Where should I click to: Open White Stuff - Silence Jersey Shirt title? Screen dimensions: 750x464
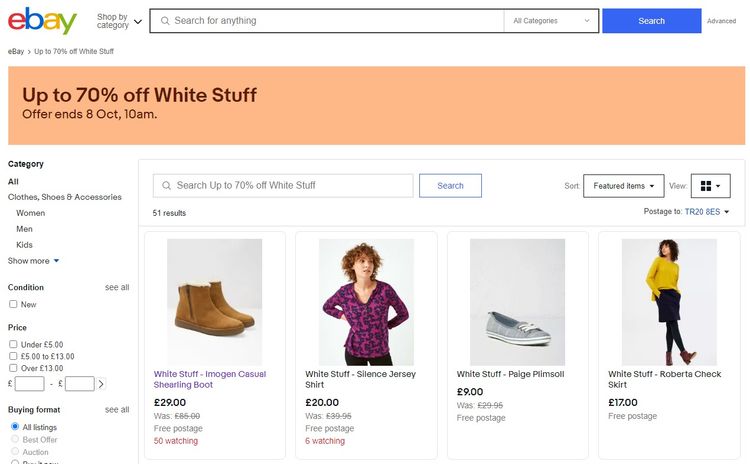click(361, 379)
